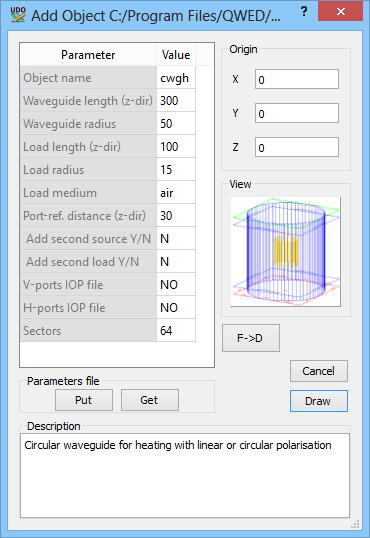Select the Load medium value cell air
The height and width of the screenshot is (538, 370).
pos(176,193)
